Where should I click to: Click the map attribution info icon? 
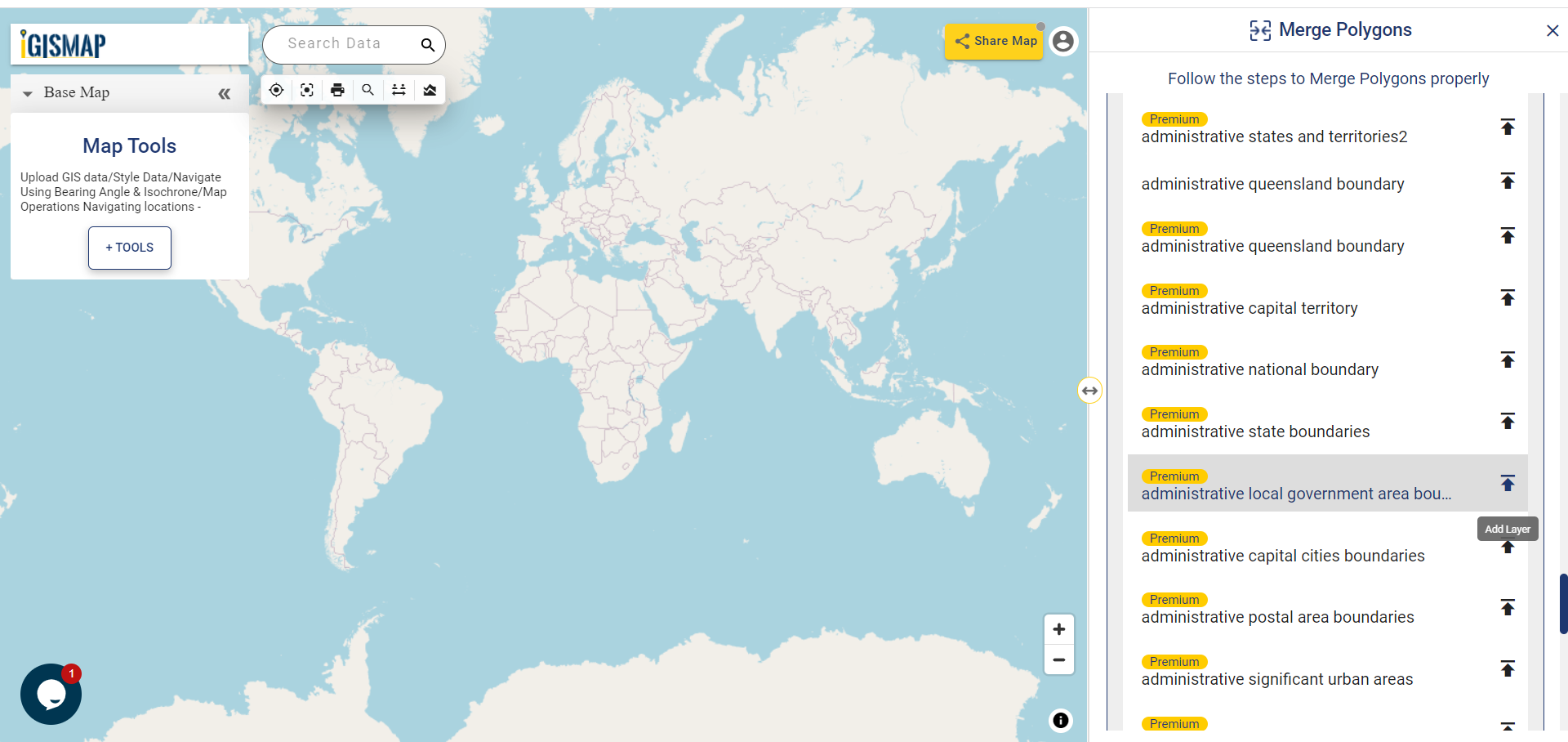(x=1060, y=720)
